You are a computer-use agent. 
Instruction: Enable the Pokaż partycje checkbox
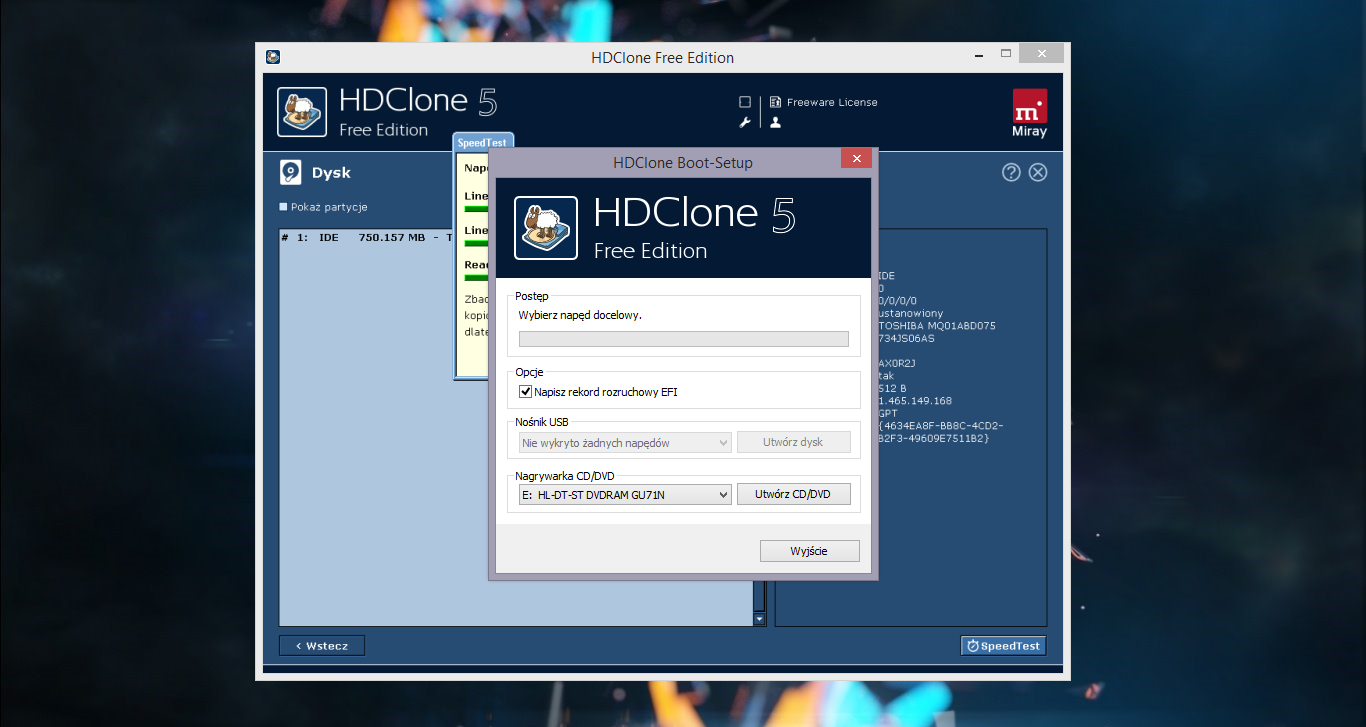coord(284,207)
